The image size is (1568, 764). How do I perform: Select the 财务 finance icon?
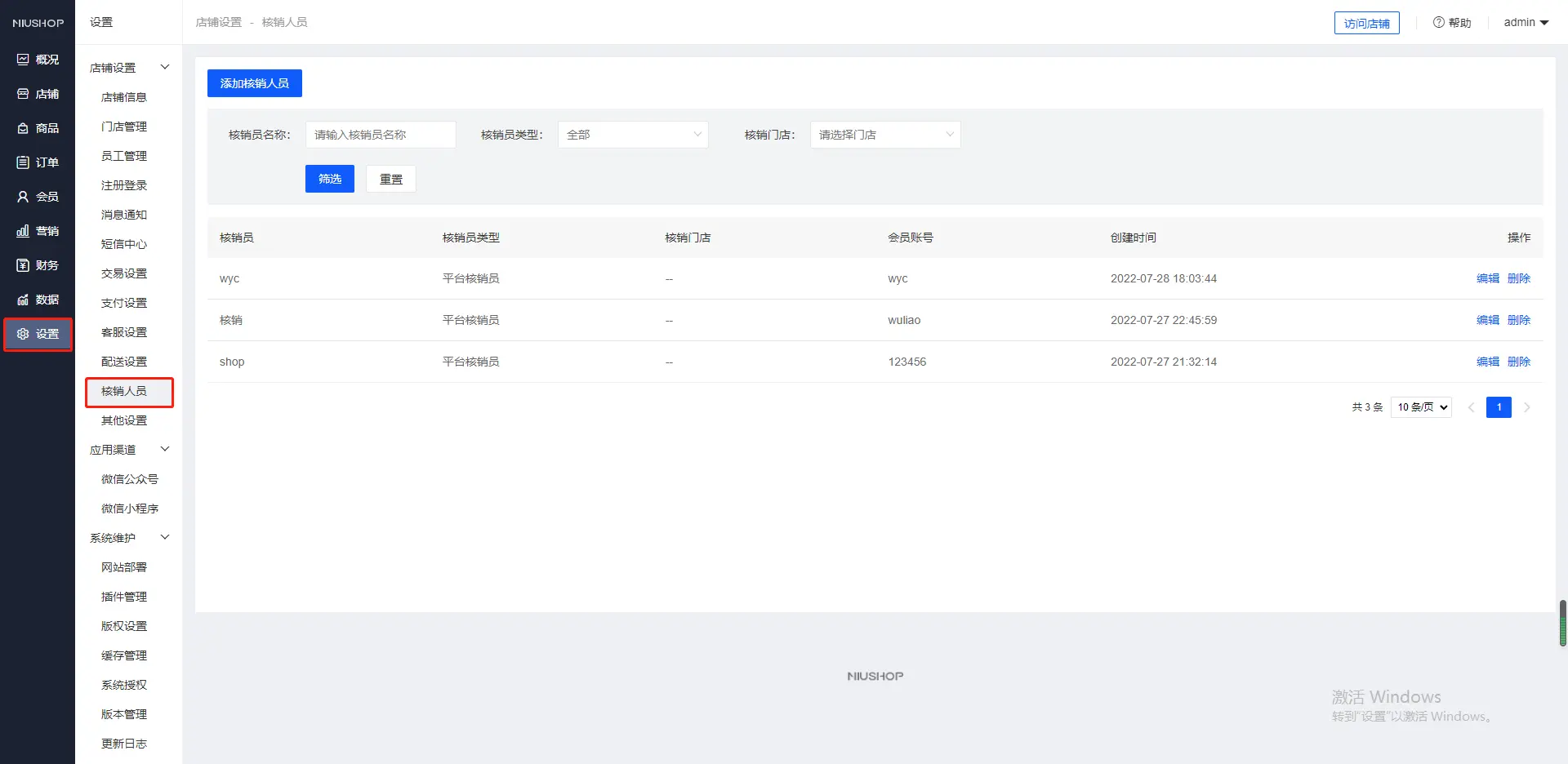(23, 265)
